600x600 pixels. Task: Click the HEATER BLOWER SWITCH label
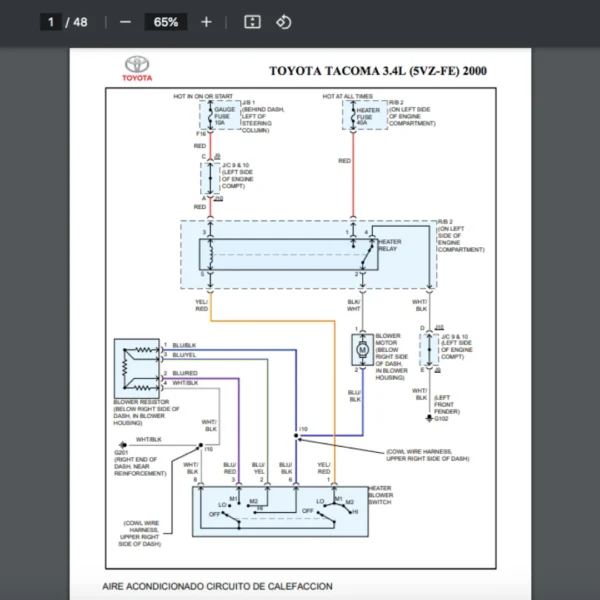pyautogui.click(x=380, y=494)
